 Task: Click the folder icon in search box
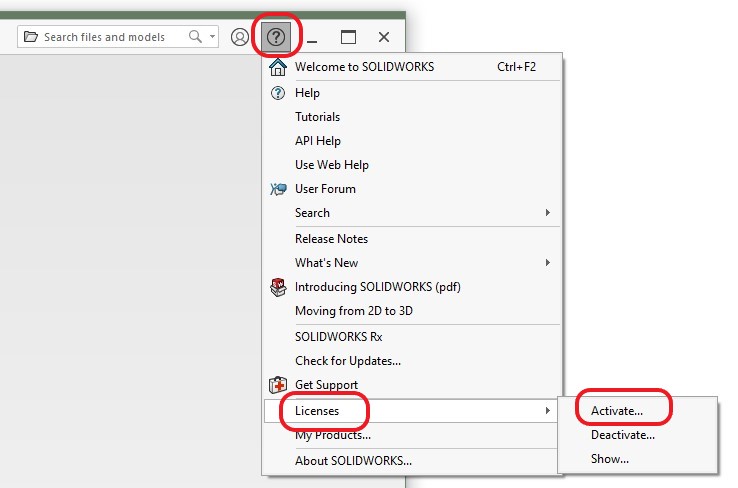31,36
